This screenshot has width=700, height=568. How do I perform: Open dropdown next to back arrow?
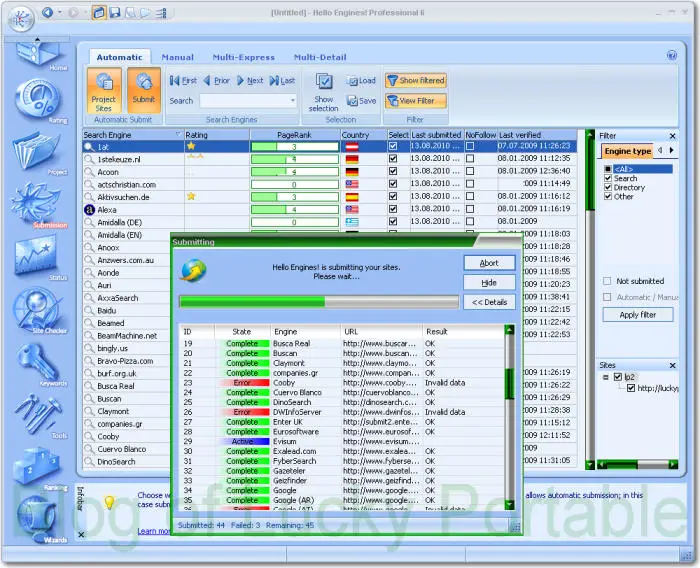tap(59, 13)
